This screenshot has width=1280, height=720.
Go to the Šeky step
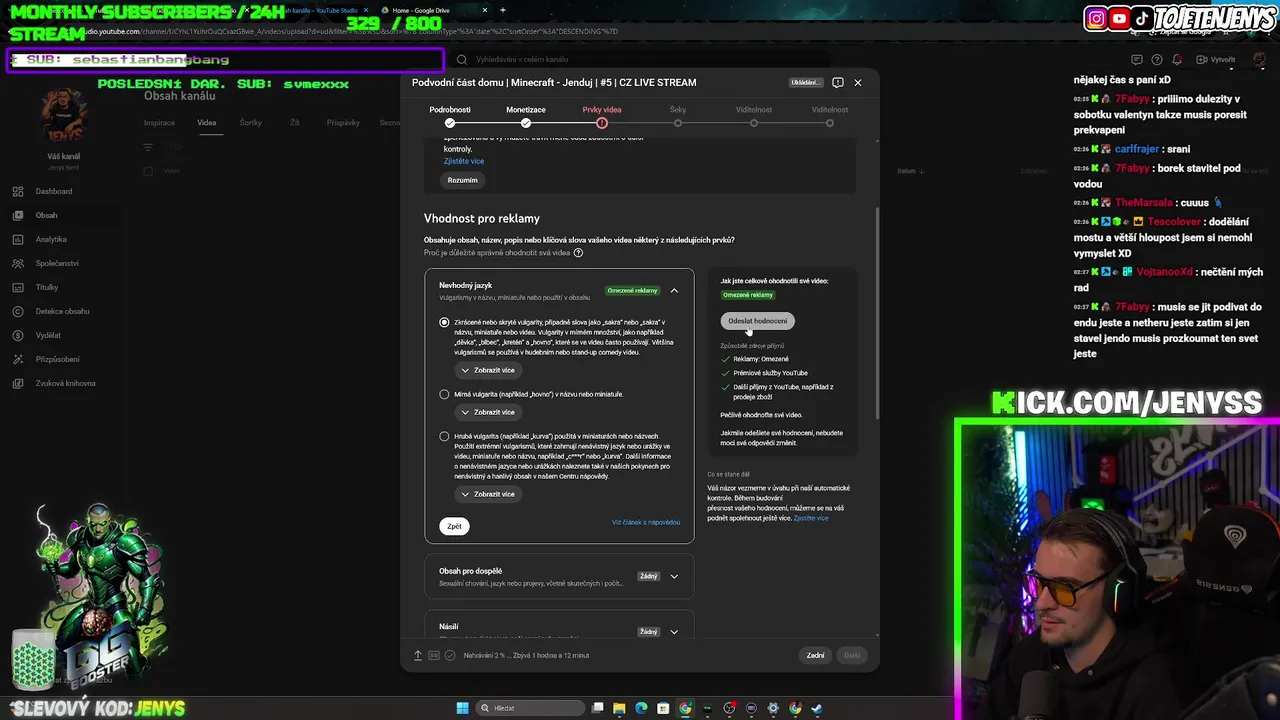click(x=678, y=115)
